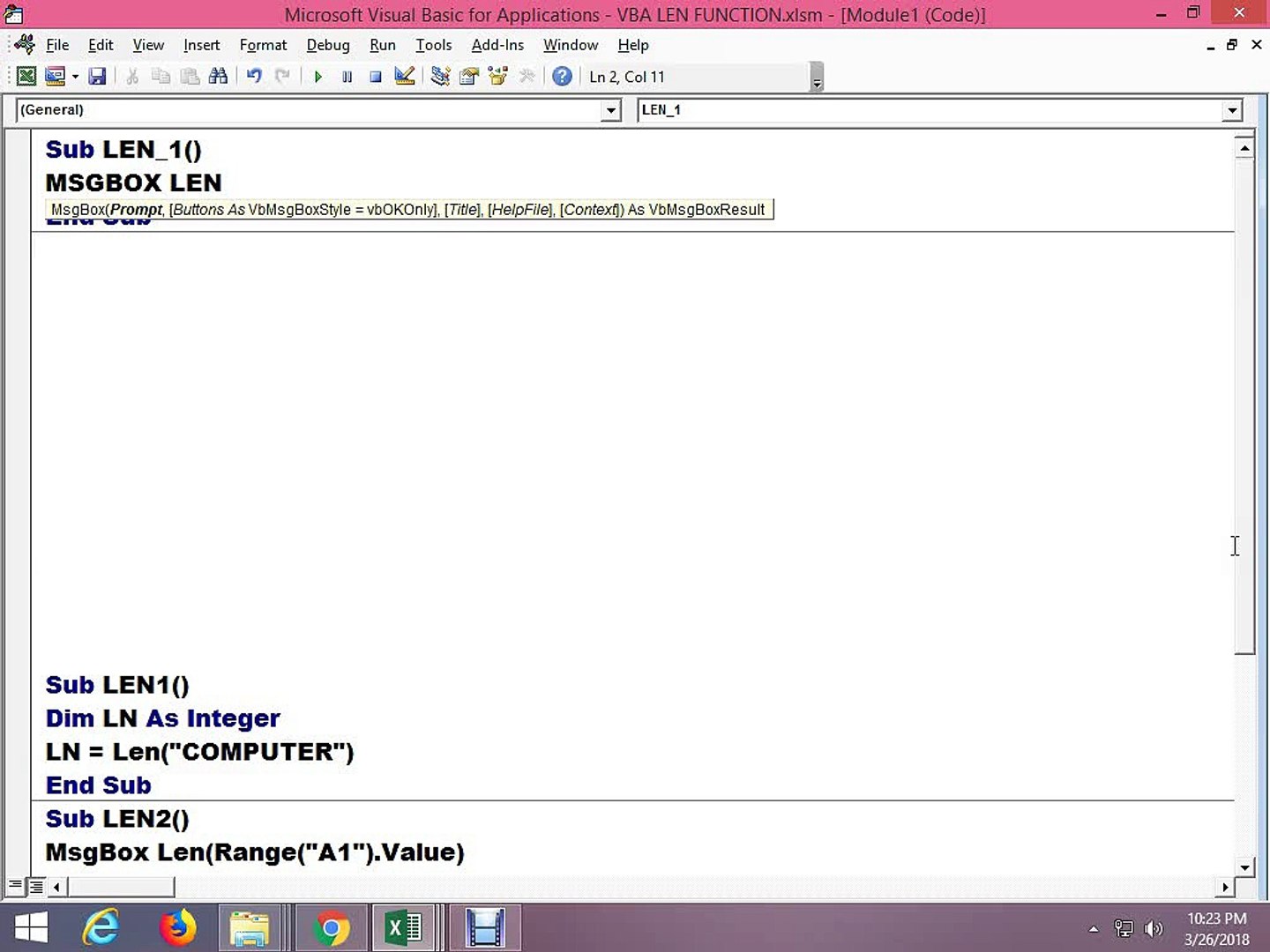This screenshot has height=952, width=1270.
Task: Open Internet Explorer from the taskbar
Action: click(101, 928)
